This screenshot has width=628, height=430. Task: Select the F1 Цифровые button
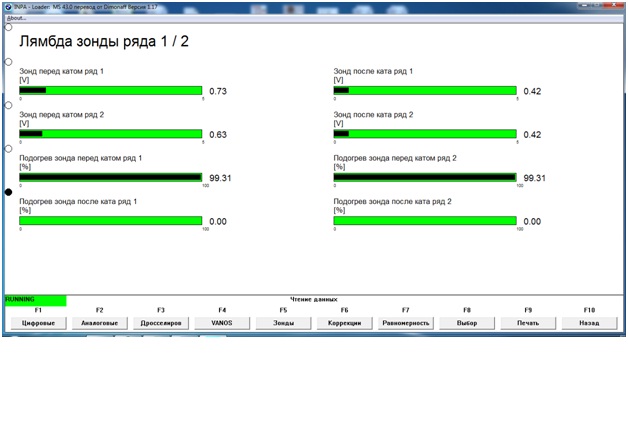pos(38,323)
